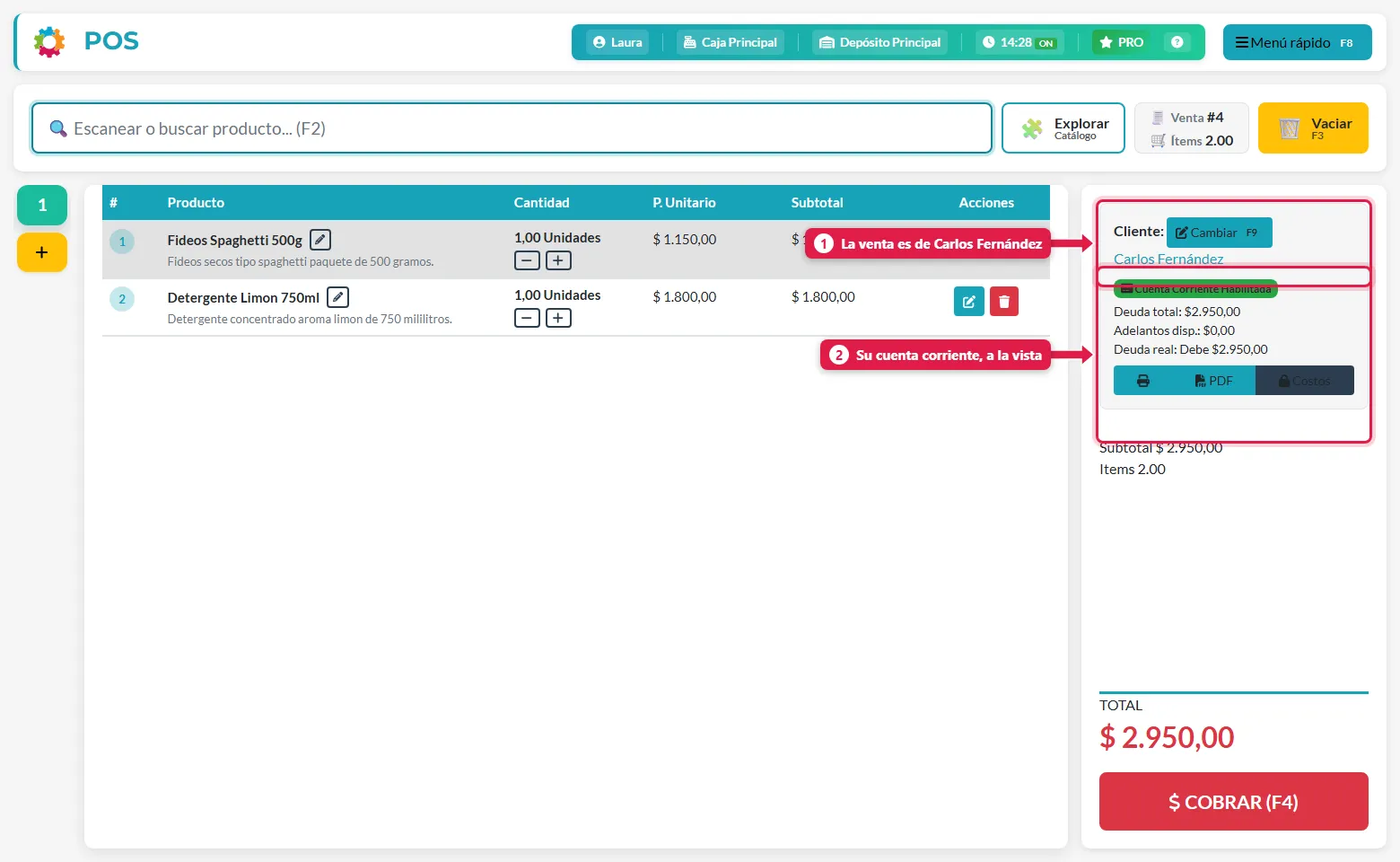Export the account as PDF
This screenshot has width=1400, height=862.
1213,381
